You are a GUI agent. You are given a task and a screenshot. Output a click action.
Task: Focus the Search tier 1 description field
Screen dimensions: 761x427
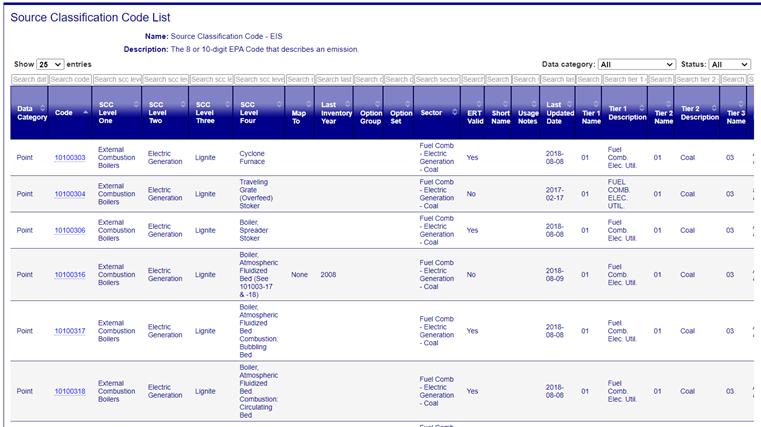point(625,79)
